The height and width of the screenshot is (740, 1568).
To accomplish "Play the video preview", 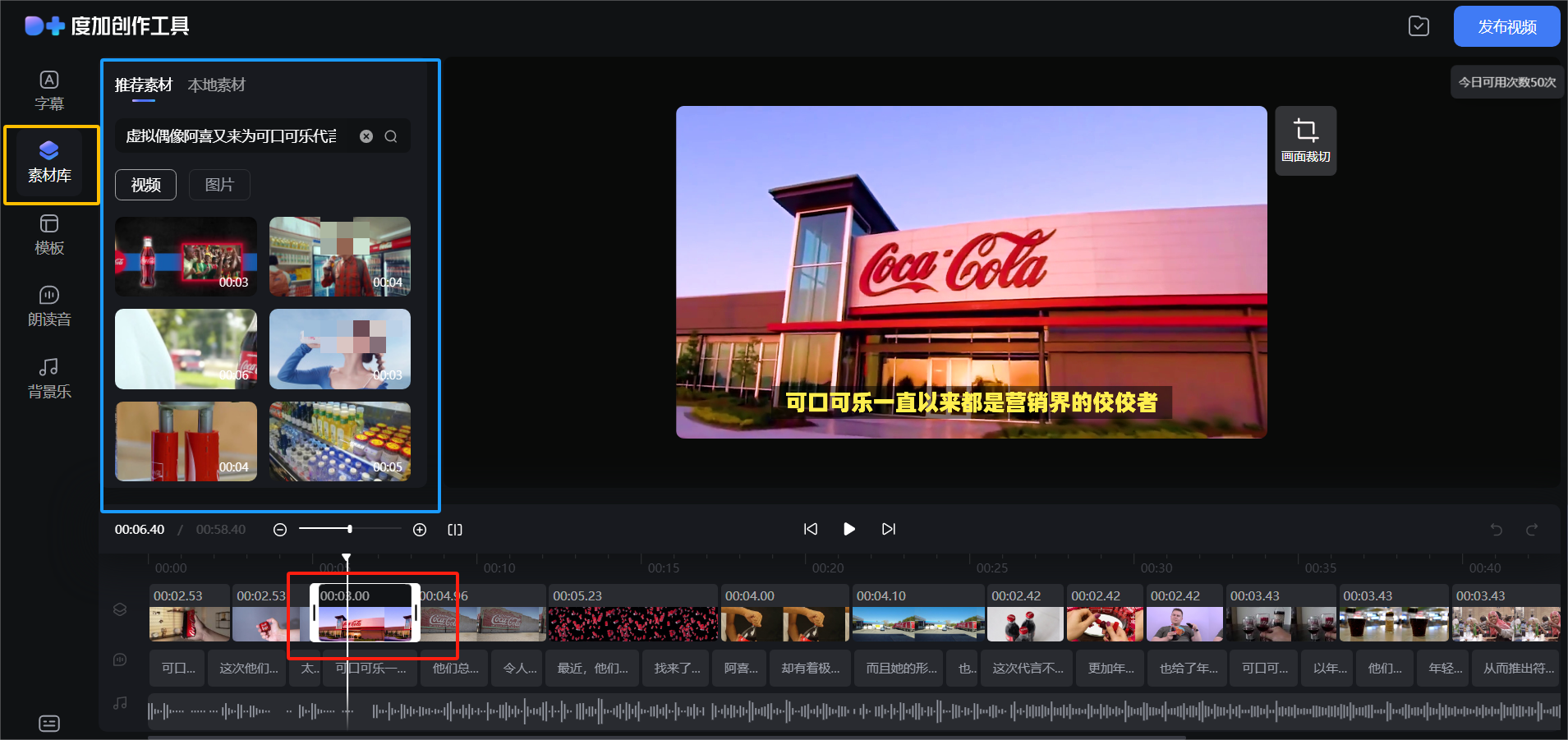I will pyautogui.click(x=849, y=529).
